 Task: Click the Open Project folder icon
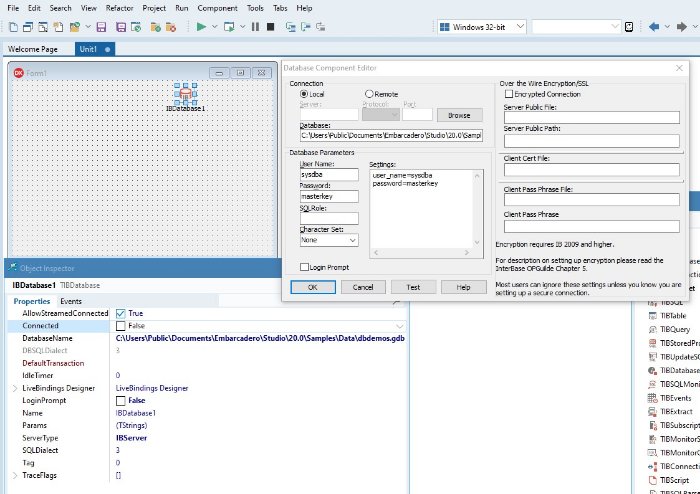pyautogui.click(x=75, y=27)
